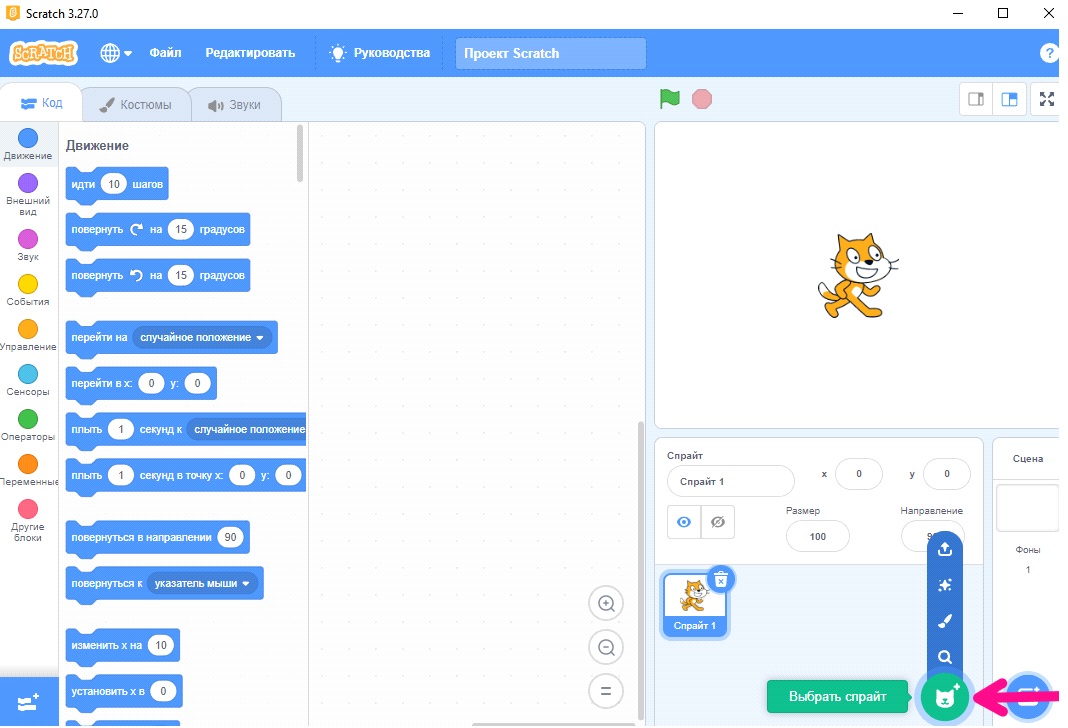Switch to large stage layout
Screen dimensions: 1068x728
[x=1009, y=99]
